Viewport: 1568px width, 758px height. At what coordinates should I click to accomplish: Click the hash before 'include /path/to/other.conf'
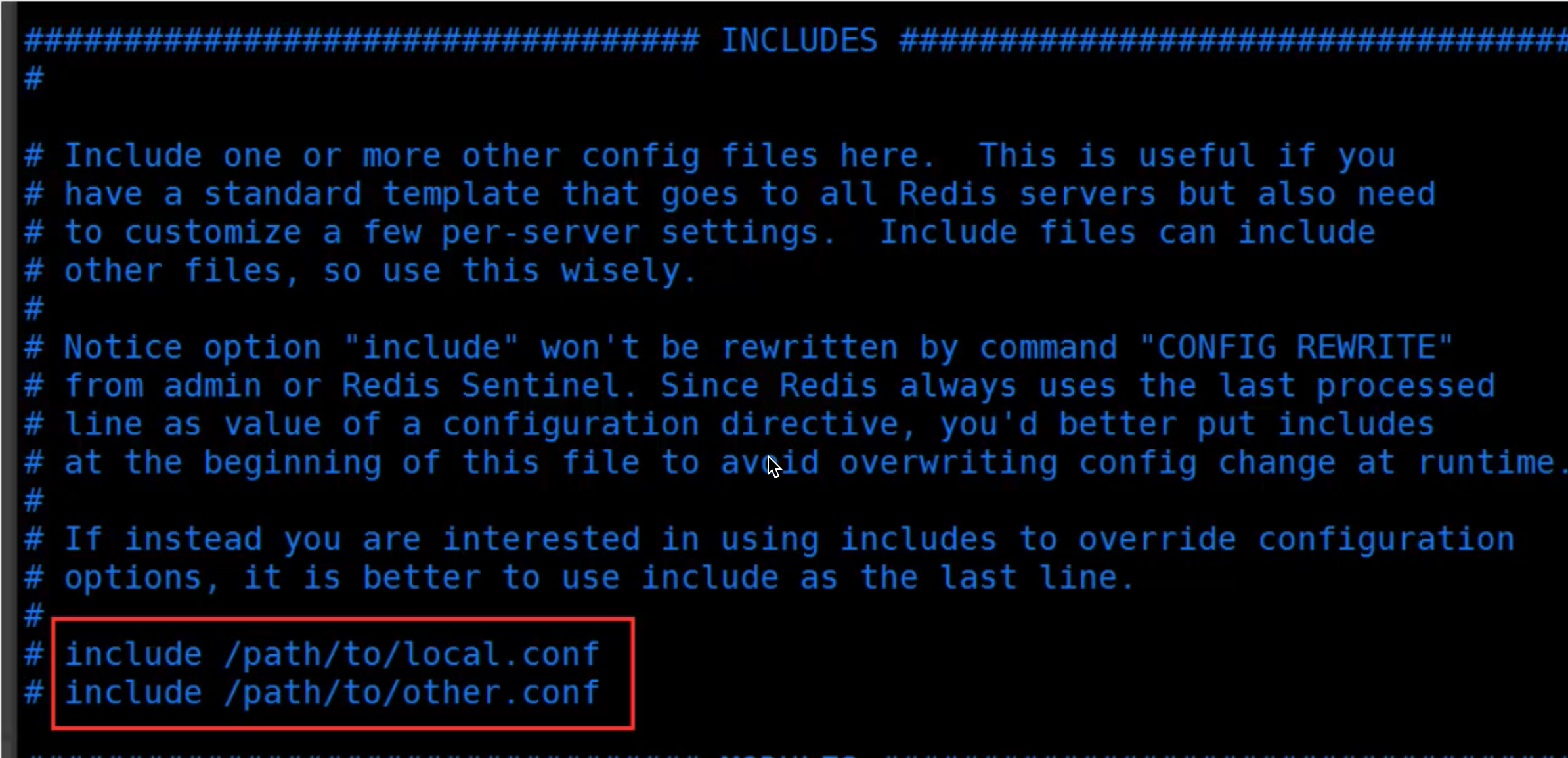coord(34,693)
